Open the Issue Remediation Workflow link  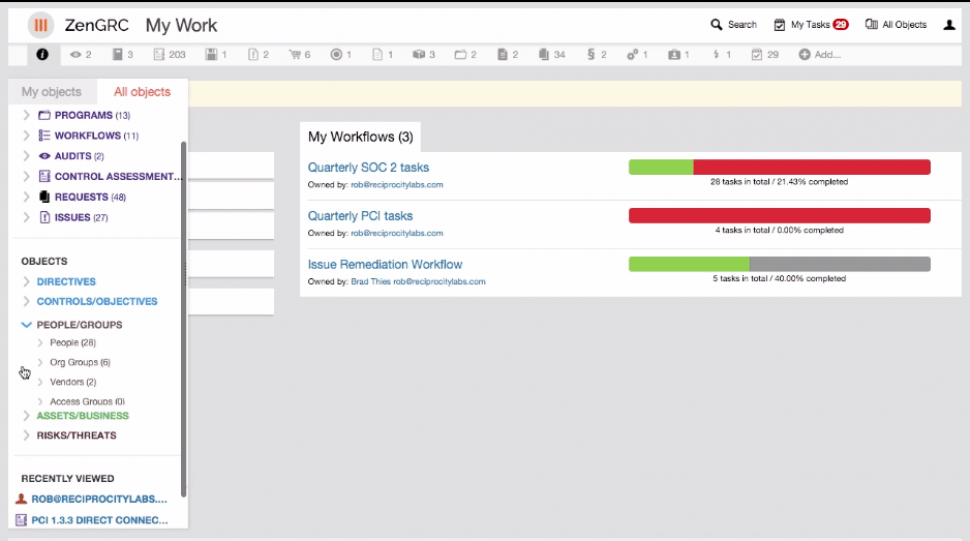[x=385, y=265]
